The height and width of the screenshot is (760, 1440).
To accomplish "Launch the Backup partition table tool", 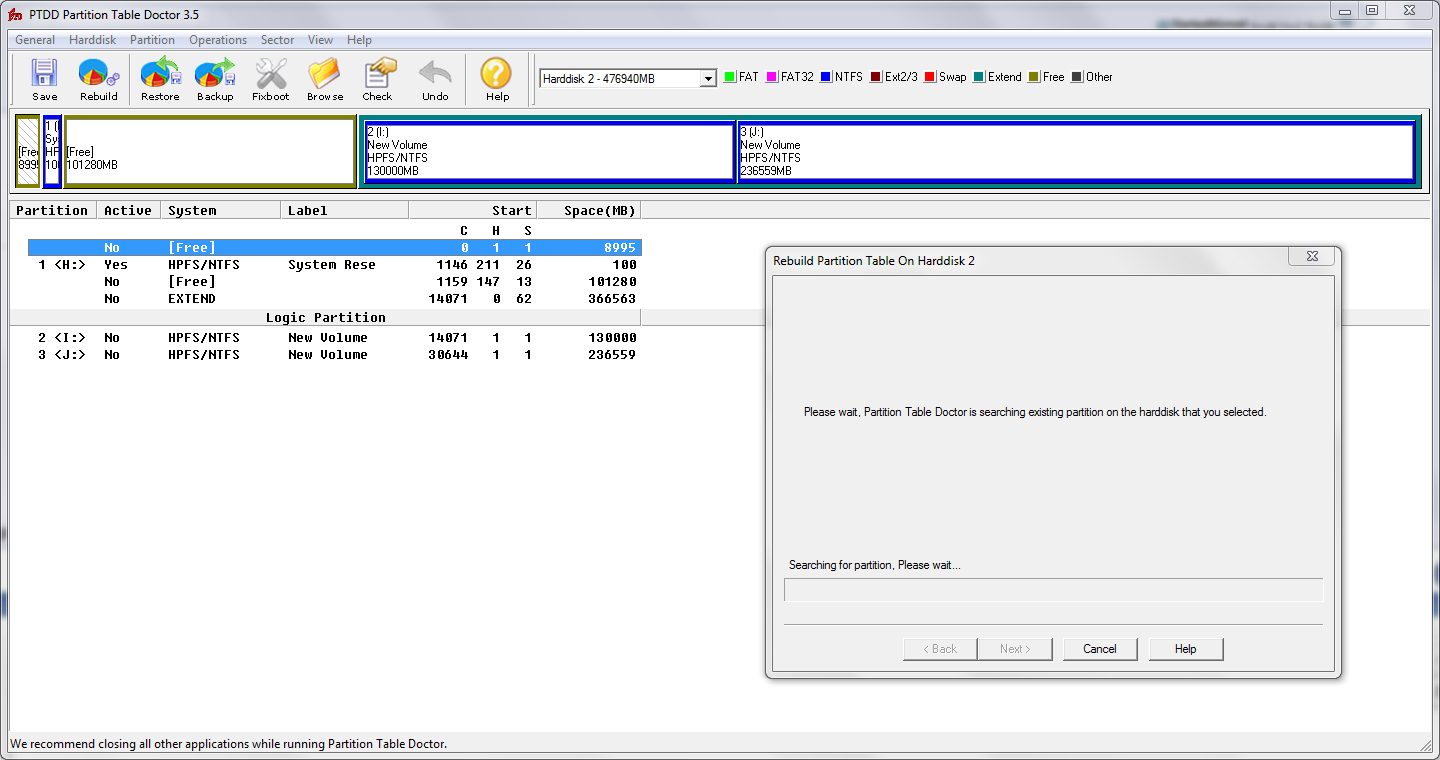I will 215,80.
